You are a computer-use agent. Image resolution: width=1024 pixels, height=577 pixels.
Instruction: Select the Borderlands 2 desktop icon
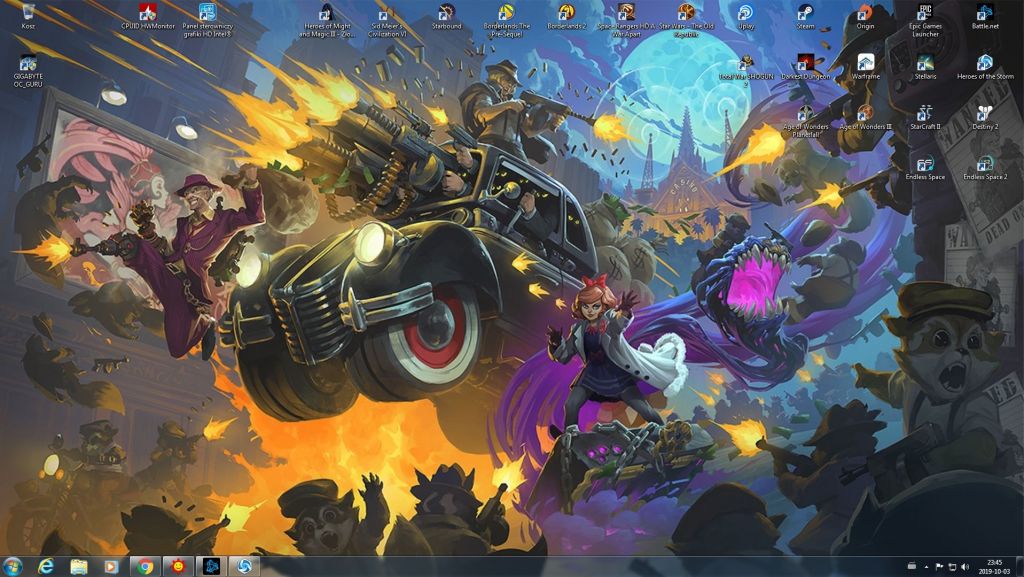click(x=567, y=16)
